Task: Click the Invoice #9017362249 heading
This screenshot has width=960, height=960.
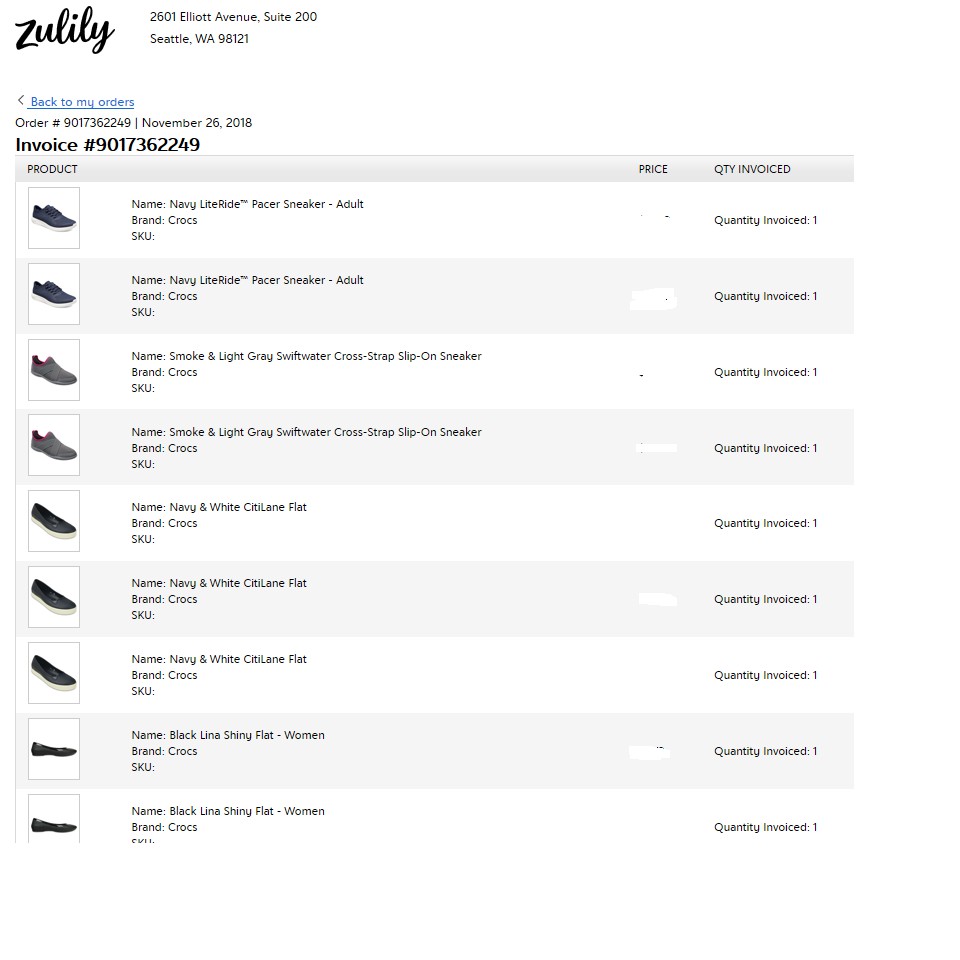Action: (108, 145)
